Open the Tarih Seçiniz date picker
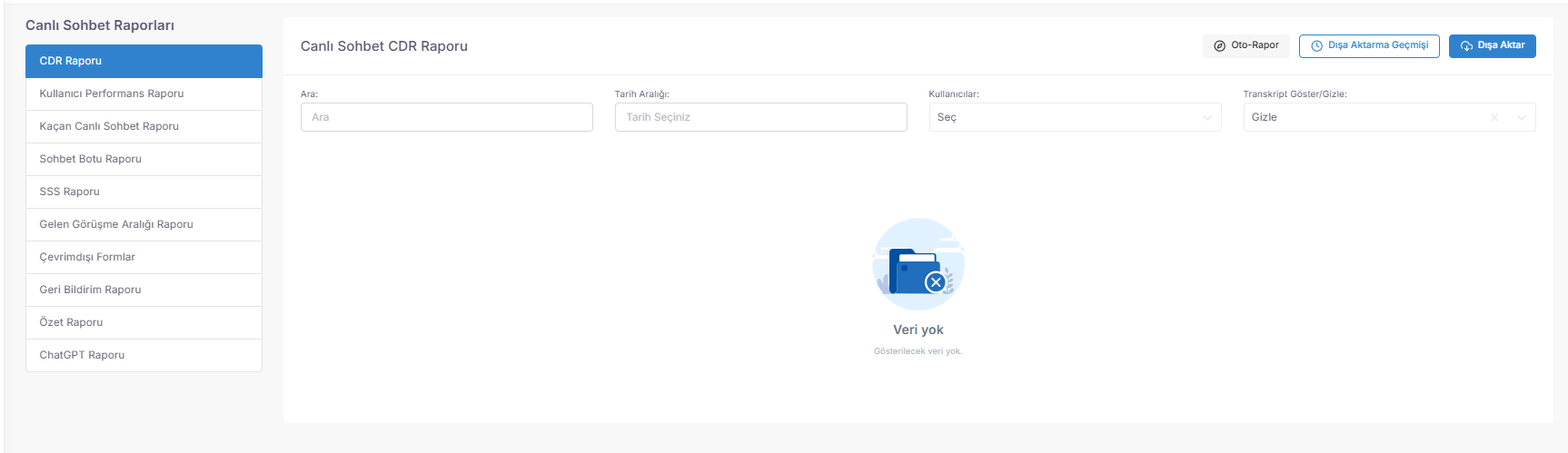This screenshot has height=453, width=1568. click(x=761, y=117)
